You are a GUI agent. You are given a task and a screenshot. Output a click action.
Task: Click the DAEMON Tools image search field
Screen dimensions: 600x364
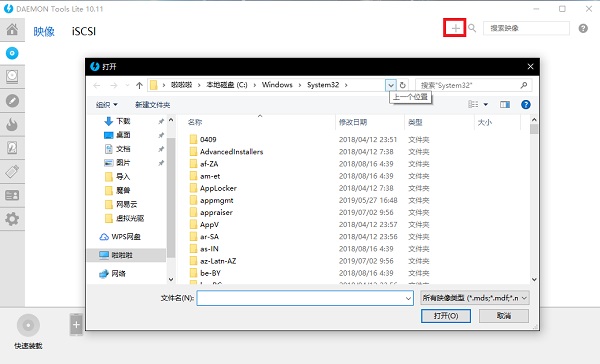pos(526,28)
